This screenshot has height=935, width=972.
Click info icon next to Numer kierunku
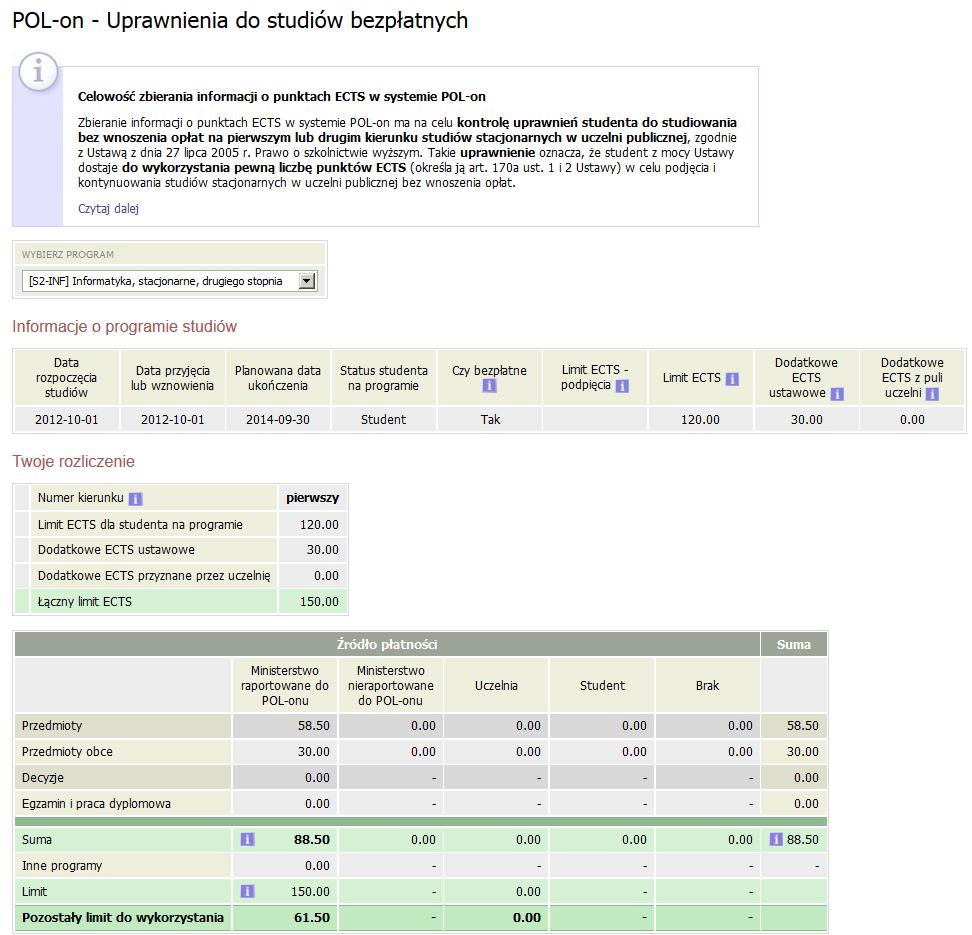(x=136, y=499)
